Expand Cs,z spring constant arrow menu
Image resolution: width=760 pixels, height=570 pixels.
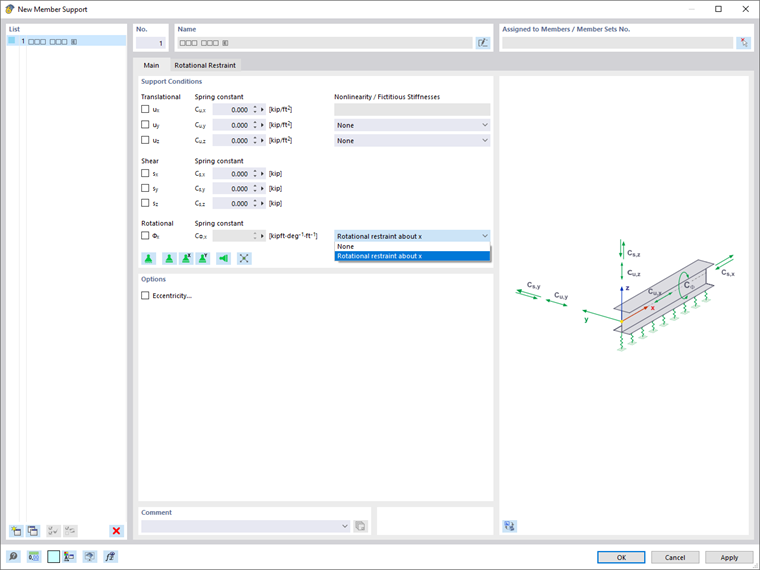pos(263,204)
